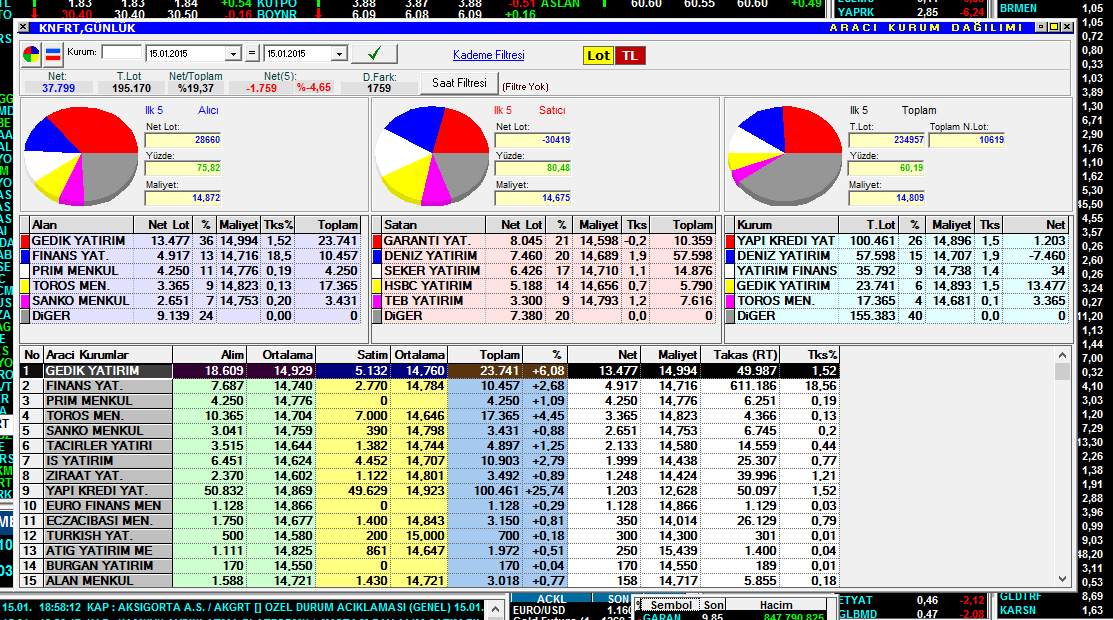Click the red-blue bar list view icon
The image size is (1113, 620).
(53, 53)
